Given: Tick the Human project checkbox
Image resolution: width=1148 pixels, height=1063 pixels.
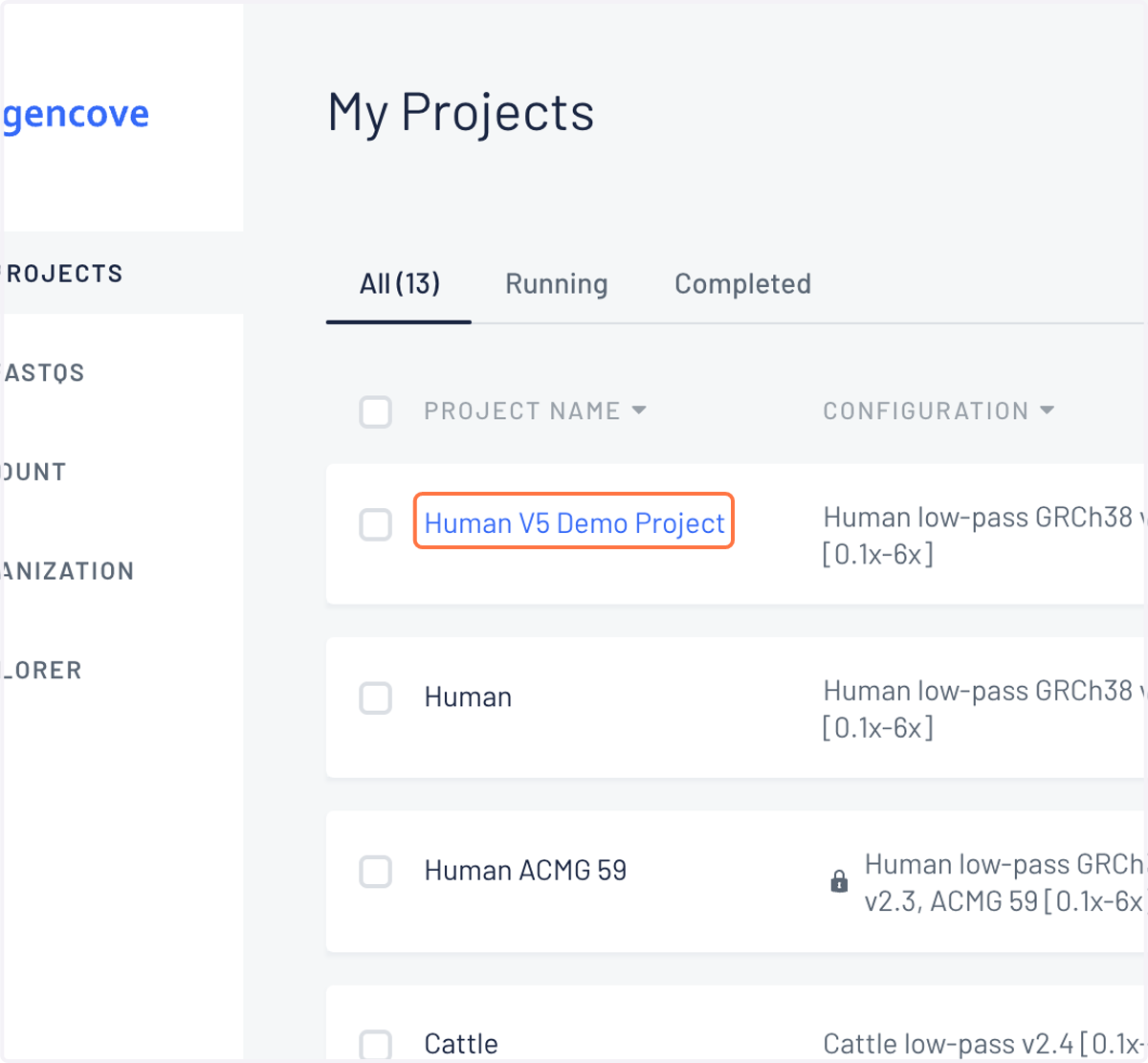Looking at the screenshot, I should point(376,698).
